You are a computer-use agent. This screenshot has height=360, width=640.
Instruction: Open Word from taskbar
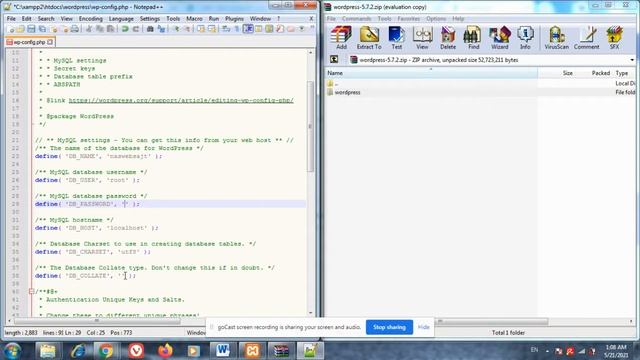click(222, 351)
